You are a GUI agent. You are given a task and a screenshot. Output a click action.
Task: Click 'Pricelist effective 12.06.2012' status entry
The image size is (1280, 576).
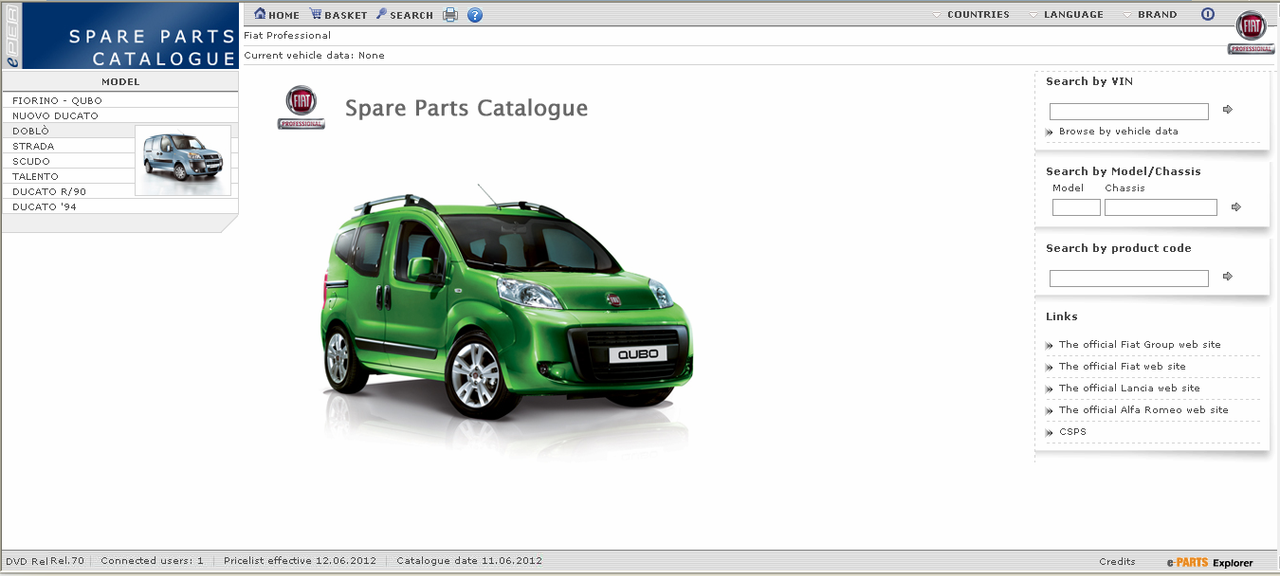click(x=300, y=561)
